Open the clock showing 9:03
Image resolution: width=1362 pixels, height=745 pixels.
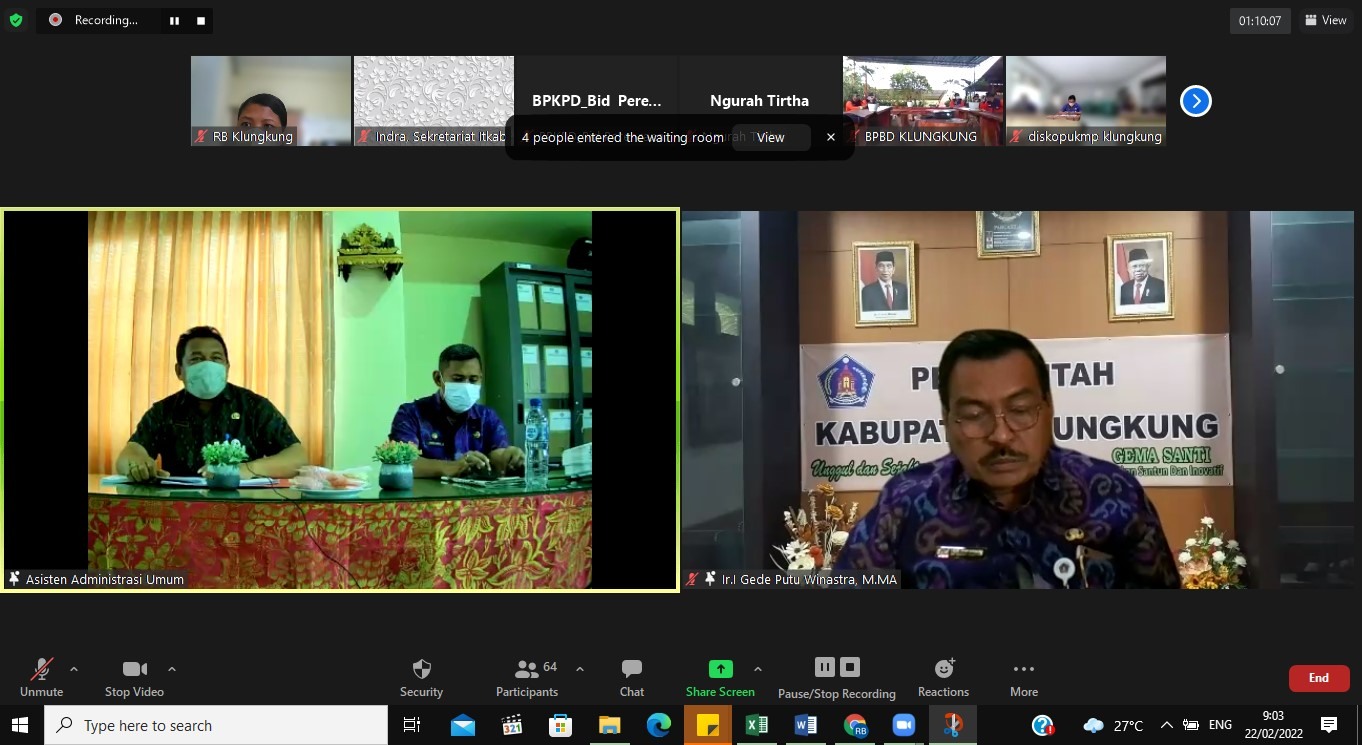[1272, 725]
